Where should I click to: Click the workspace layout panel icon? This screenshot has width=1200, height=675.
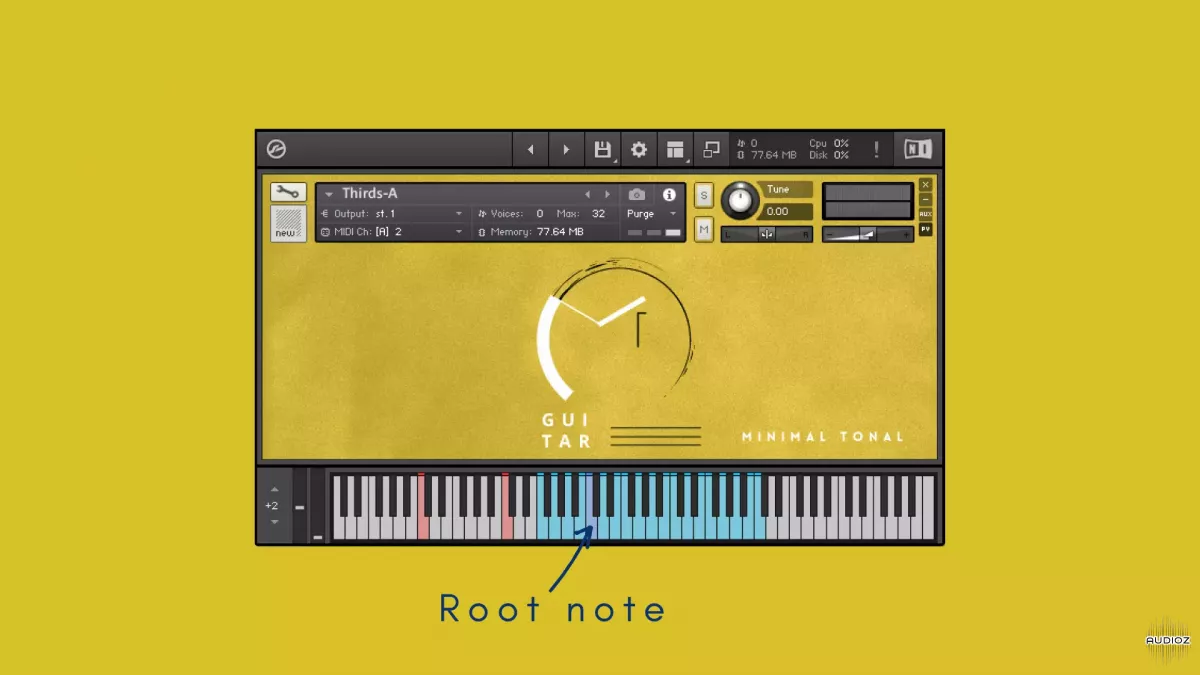pos(675,150)
